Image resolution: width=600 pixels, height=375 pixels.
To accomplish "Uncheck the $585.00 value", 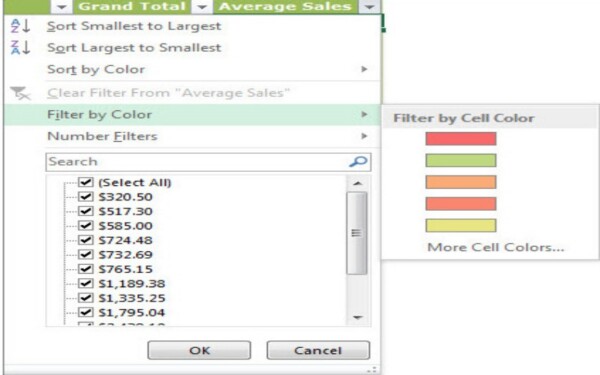I will (x=85, y=226).
